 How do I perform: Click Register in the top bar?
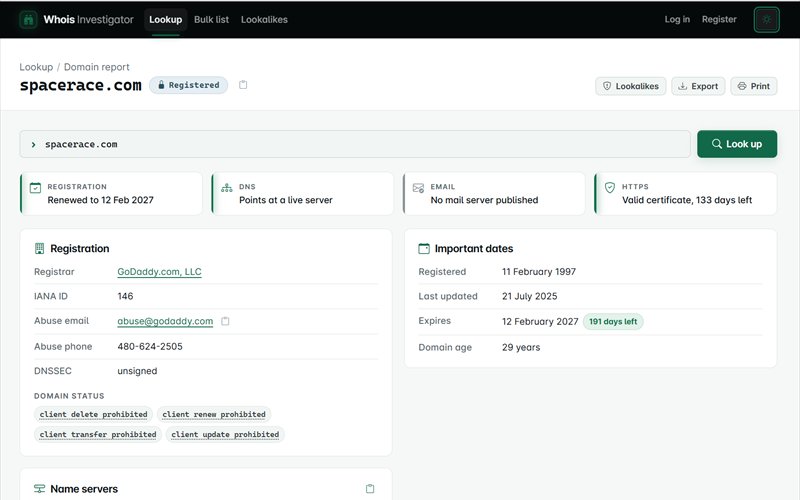pyautogui.click(x=719, y=19)
